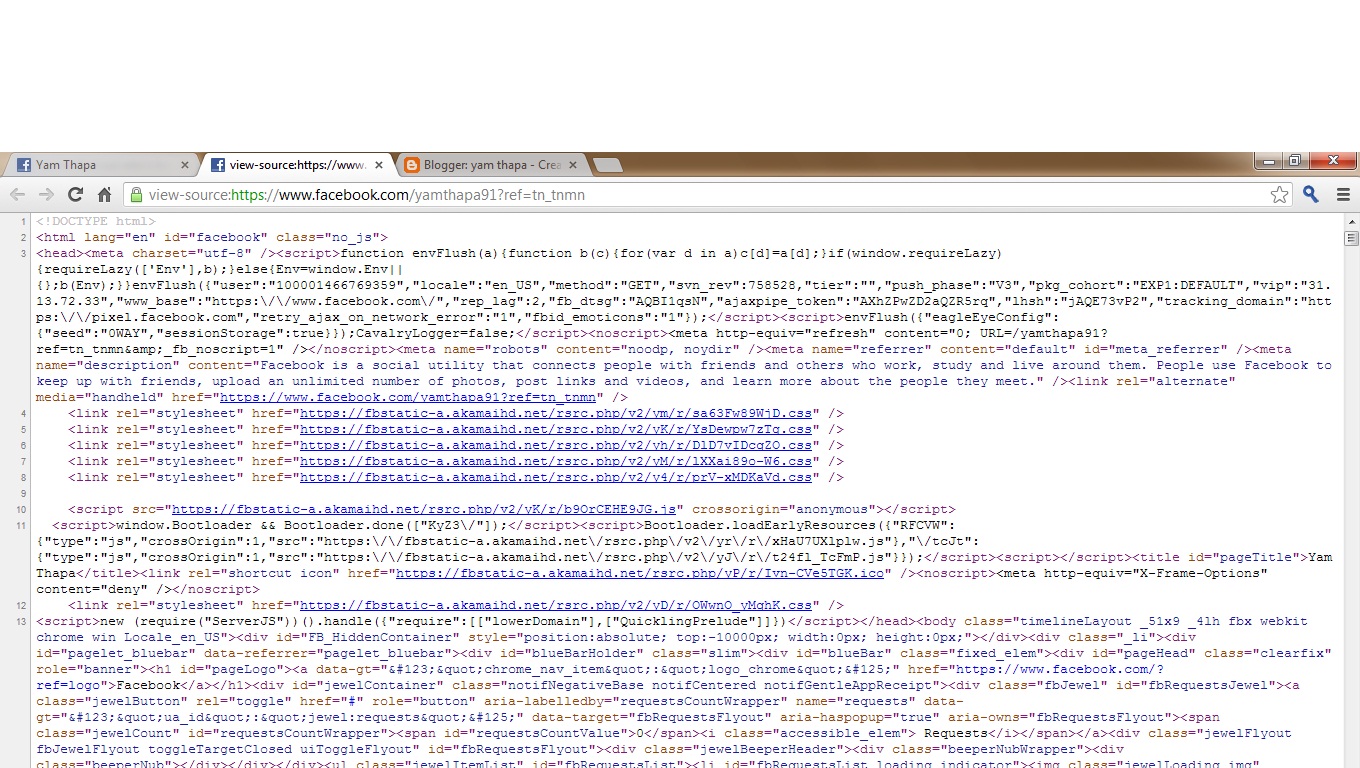Switch to the Yam Thapa tab
This screenshot has width=1360, height=768.
pyautogui.click(x=100, y=165)
